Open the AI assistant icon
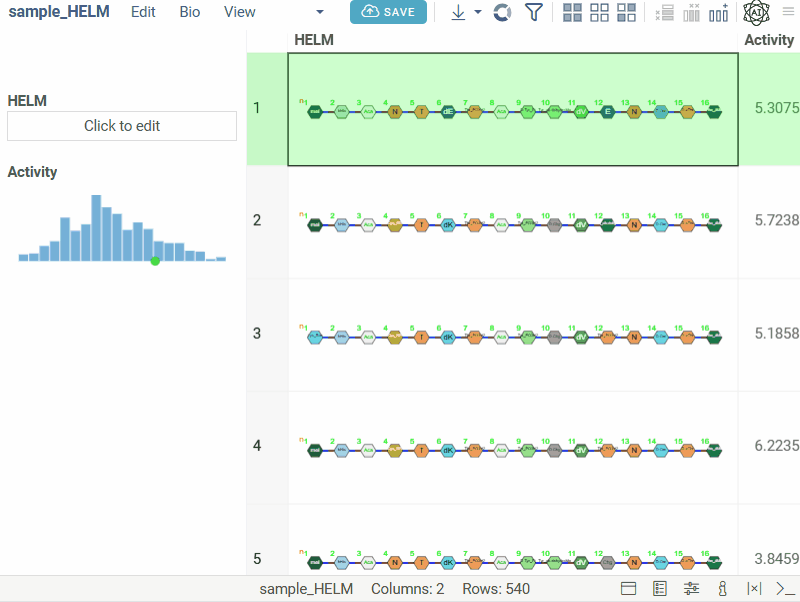This screenshot has width=800, height=602. 756,13
